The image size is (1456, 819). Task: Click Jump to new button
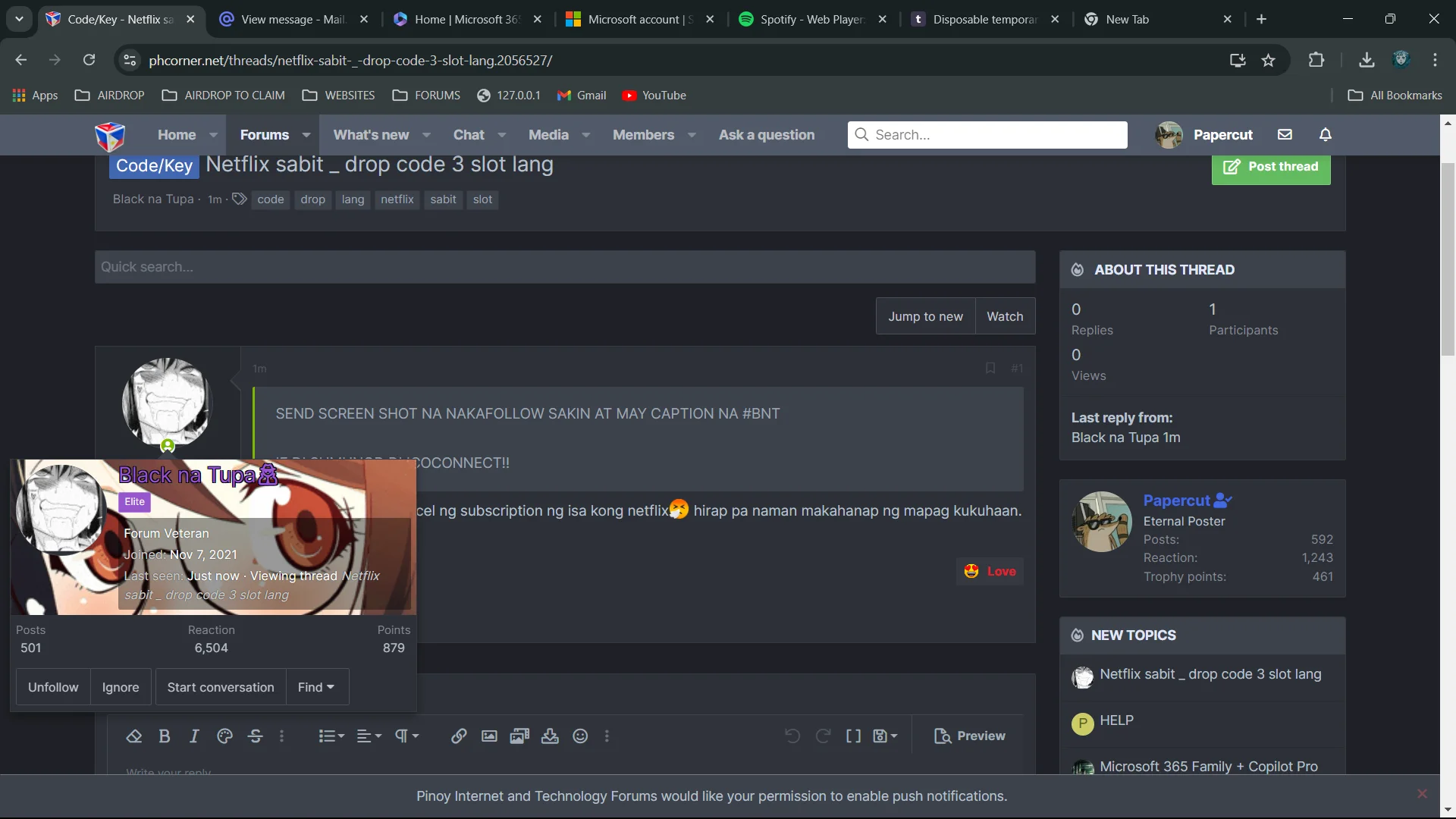[x=926, y=317]
